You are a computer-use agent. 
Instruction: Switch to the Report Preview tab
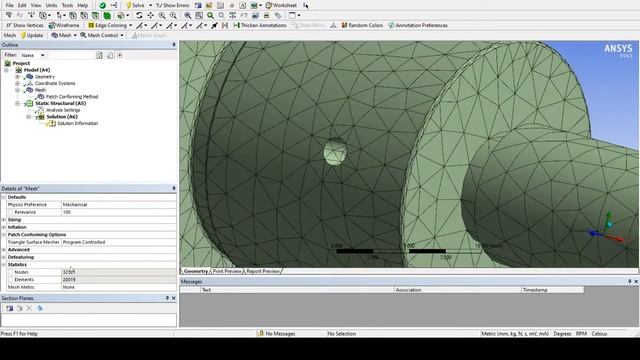263,271
